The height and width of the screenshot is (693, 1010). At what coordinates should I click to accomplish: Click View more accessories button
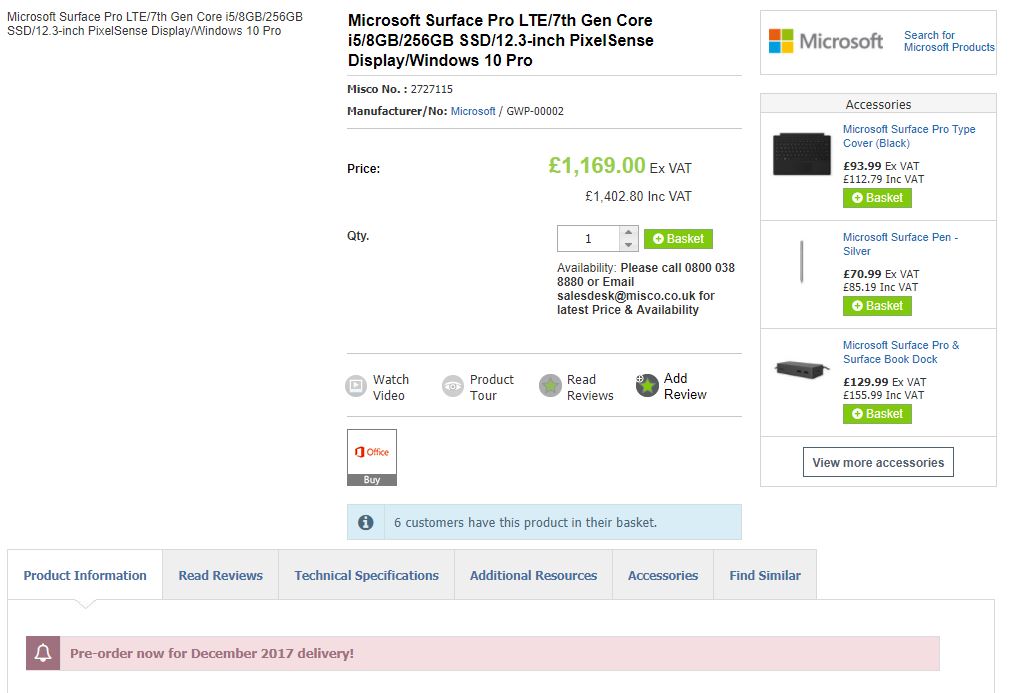point(878,463)
